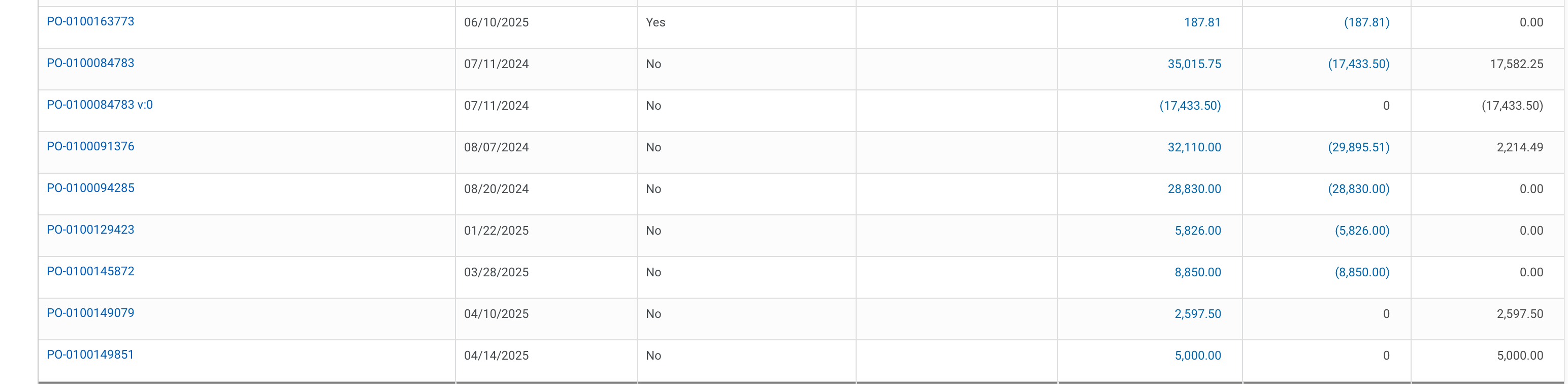Open purchase order PO-0100084783 link

[90, 63]
